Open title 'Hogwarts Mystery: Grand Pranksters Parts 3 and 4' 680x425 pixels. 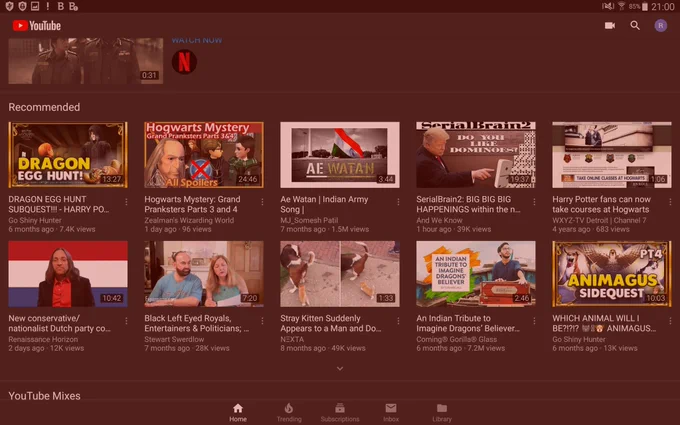pyautogui.click(x=192, y=204)
